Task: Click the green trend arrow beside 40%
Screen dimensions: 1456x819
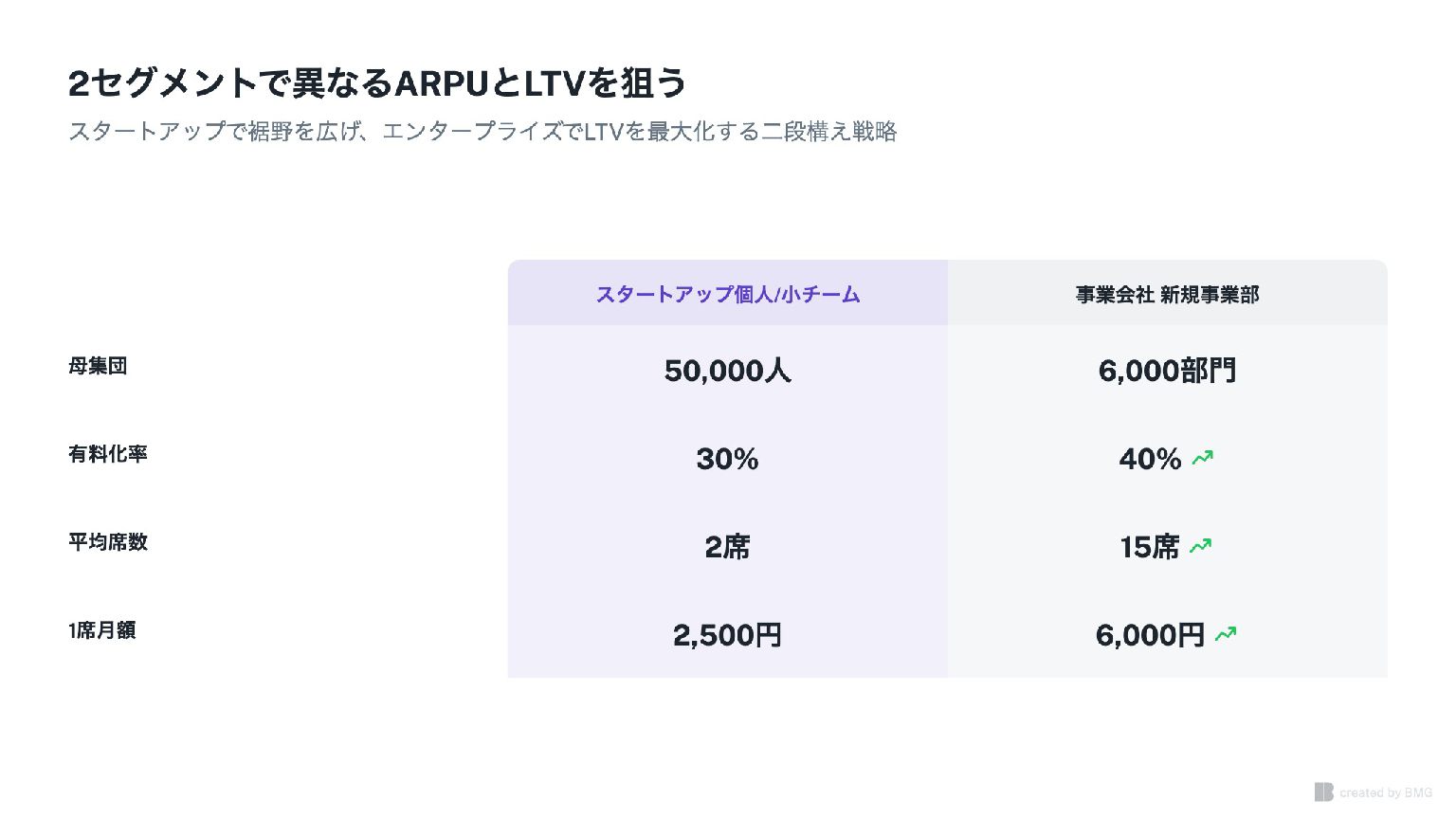Action: click(1203, 459)
